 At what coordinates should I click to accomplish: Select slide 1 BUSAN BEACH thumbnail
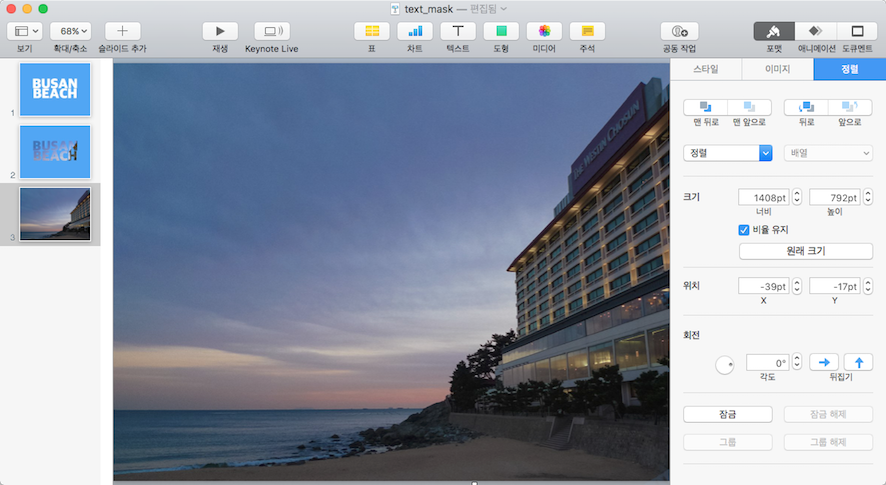click(x=55, y=89)
